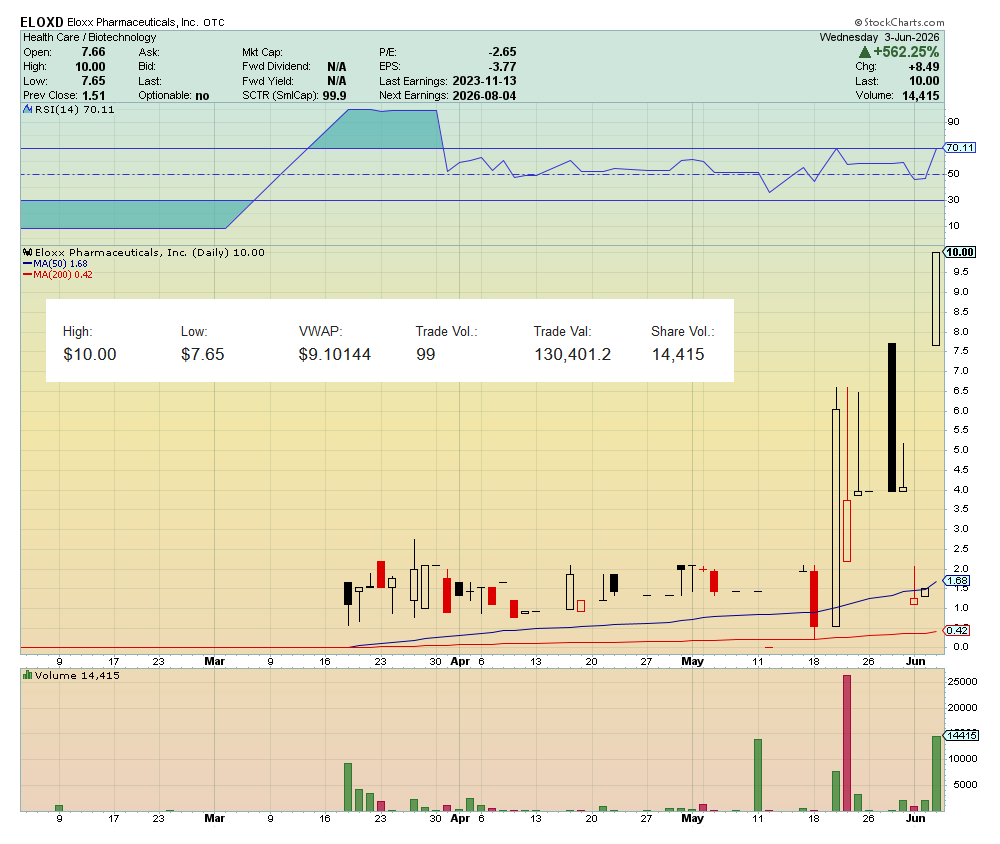Image resolution: width=1000 pixels, height=844 pixels.
Task: Click the 70.11 RSI value tag on right axis
Action: tap(960, 148)
